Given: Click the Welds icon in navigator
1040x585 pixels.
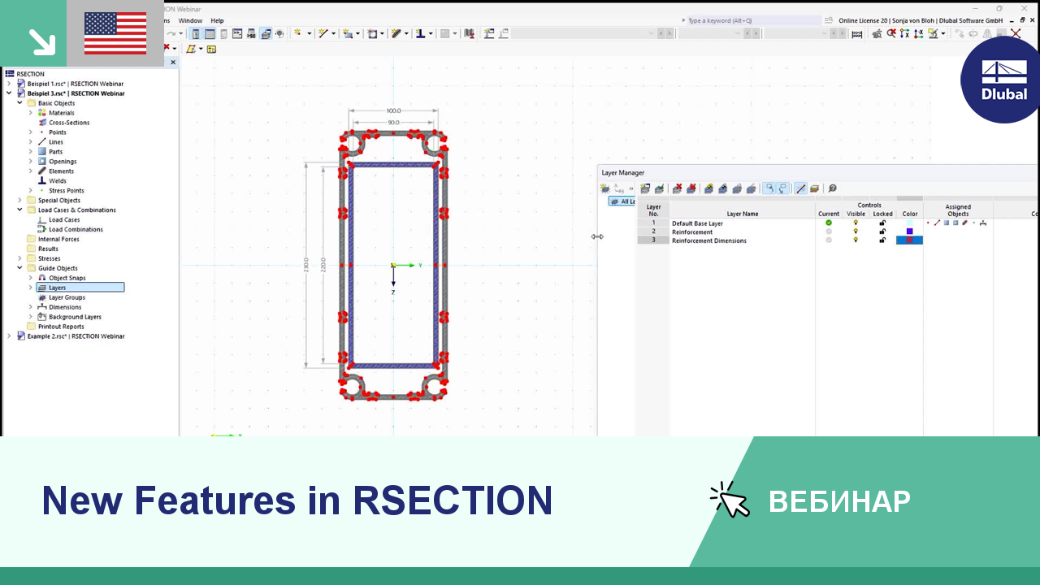Looking at the screenshot, I should pyautogui.click(x=42, y=180).
